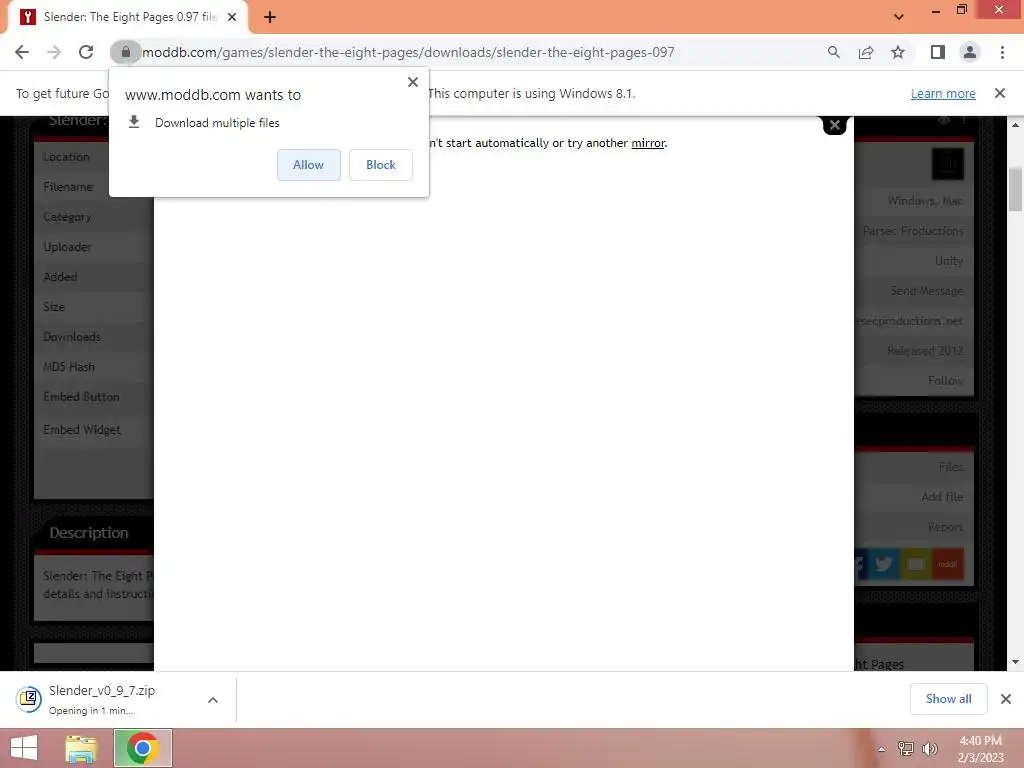Click the Embed Widget row label
This screenshot has height=768, width=1024.
(x=82, y=429)
